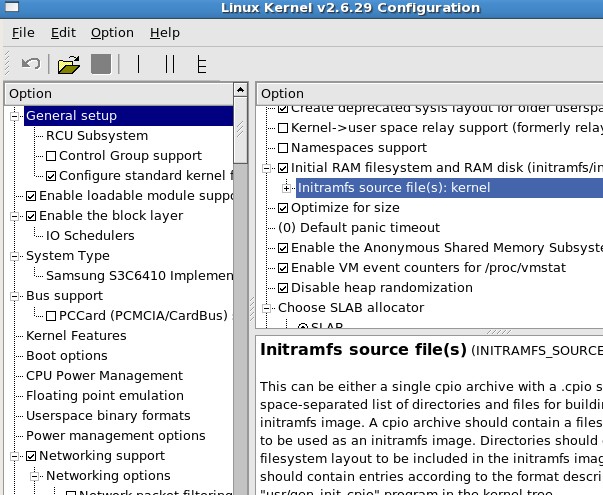Open the Option menu
Image resolution: width=603 pixels, height=495 pixels.
[x=112, y=32]
